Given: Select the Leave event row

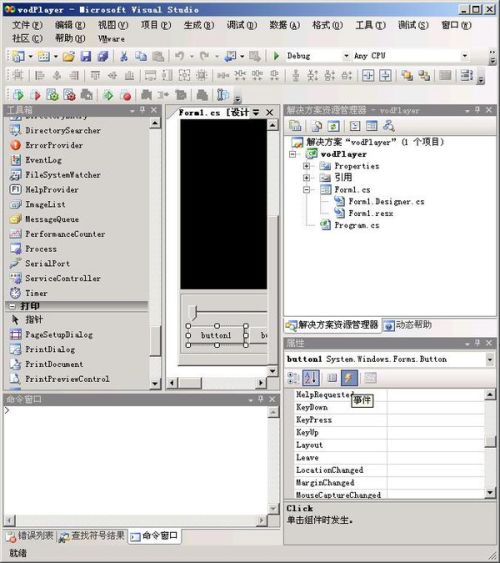Looking at the screenshot, I should (389, 457).
